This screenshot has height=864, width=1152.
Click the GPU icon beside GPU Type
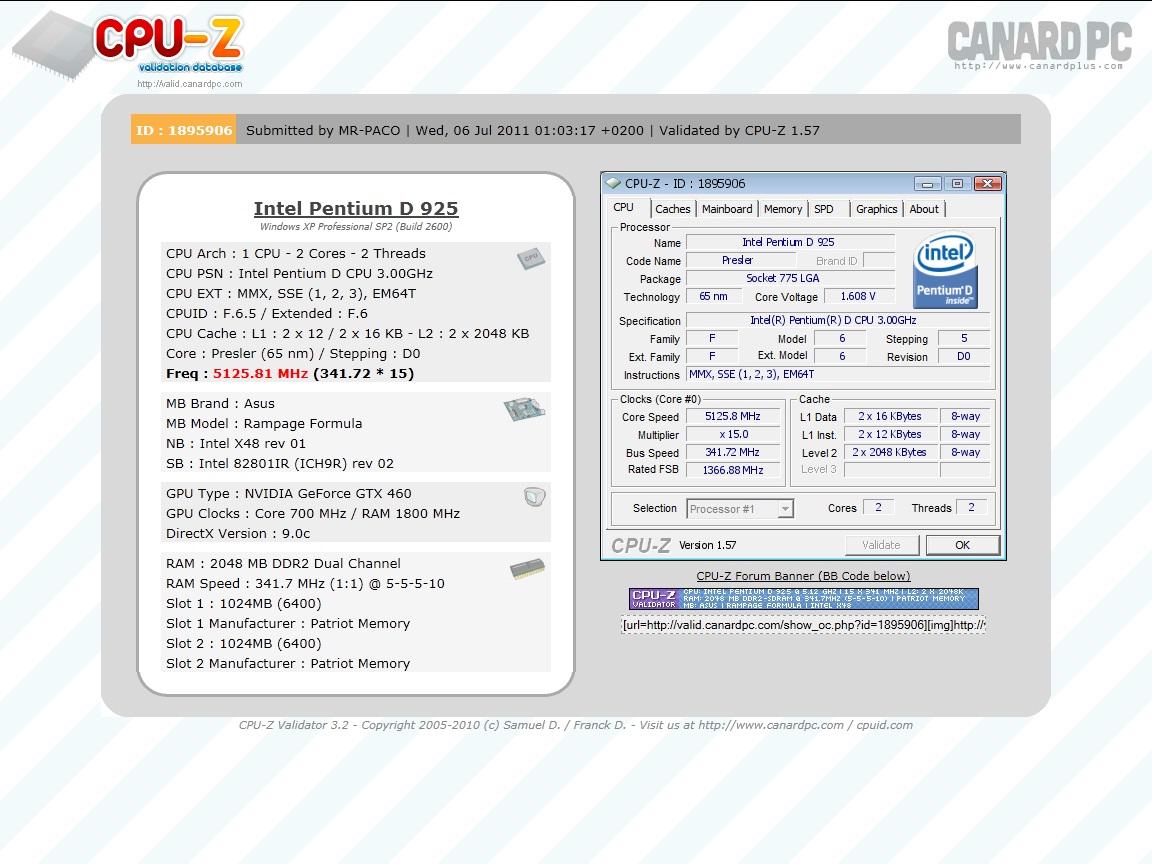coord(534,497)
